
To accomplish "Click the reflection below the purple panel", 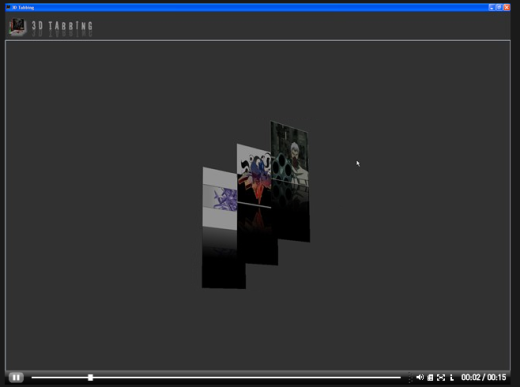I will point(223,258).
